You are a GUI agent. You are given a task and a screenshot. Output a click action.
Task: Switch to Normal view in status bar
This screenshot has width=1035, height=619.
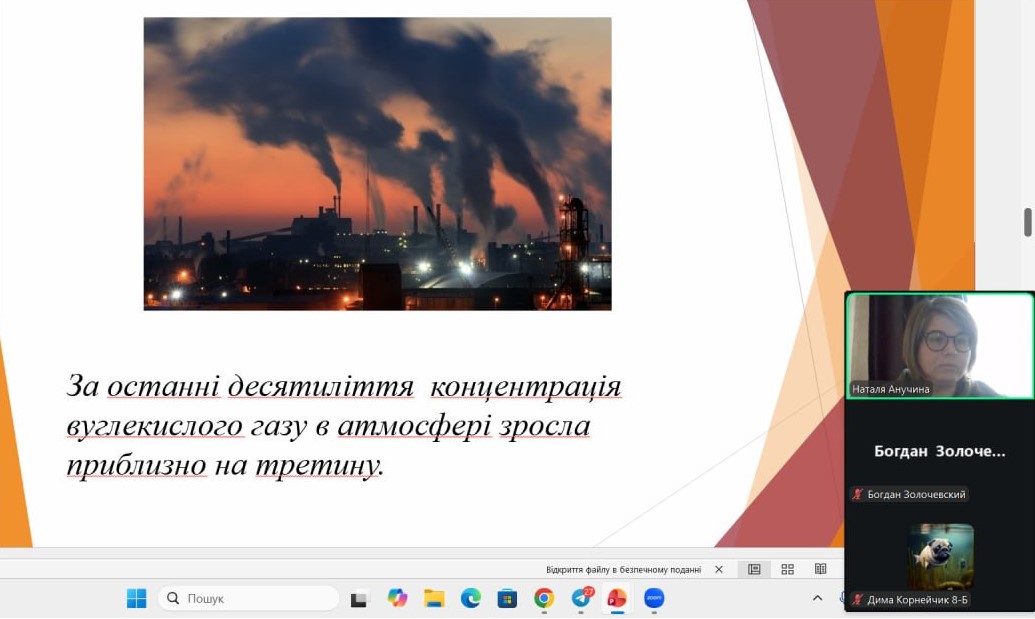point(755,569)
